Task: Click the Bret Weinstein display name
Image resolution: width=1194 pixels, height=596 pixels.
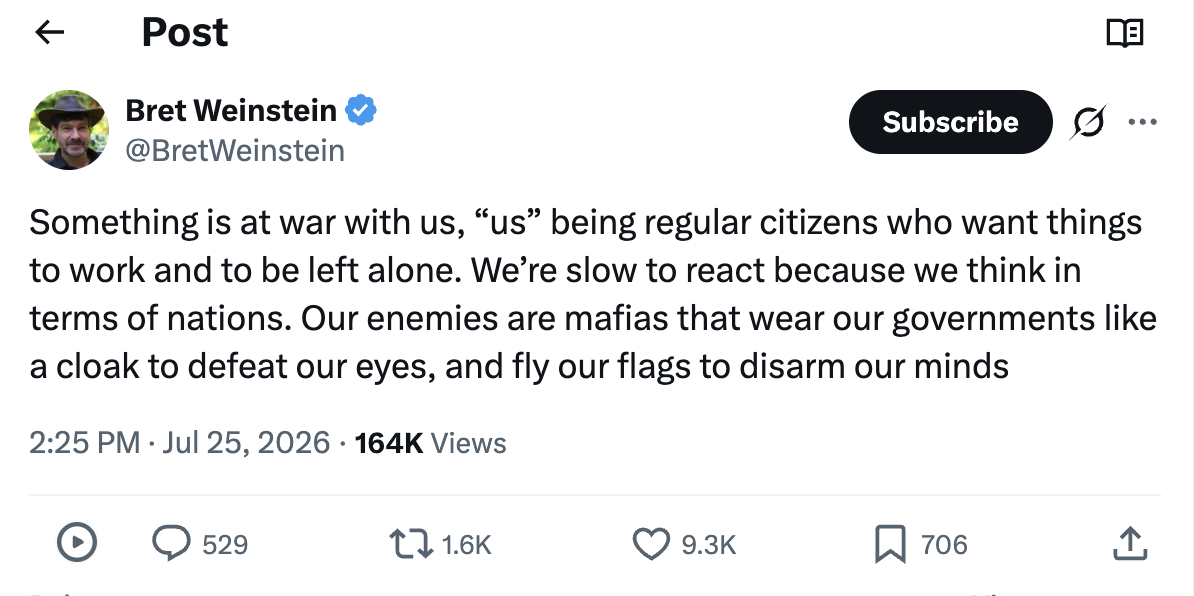Action: 231,111
